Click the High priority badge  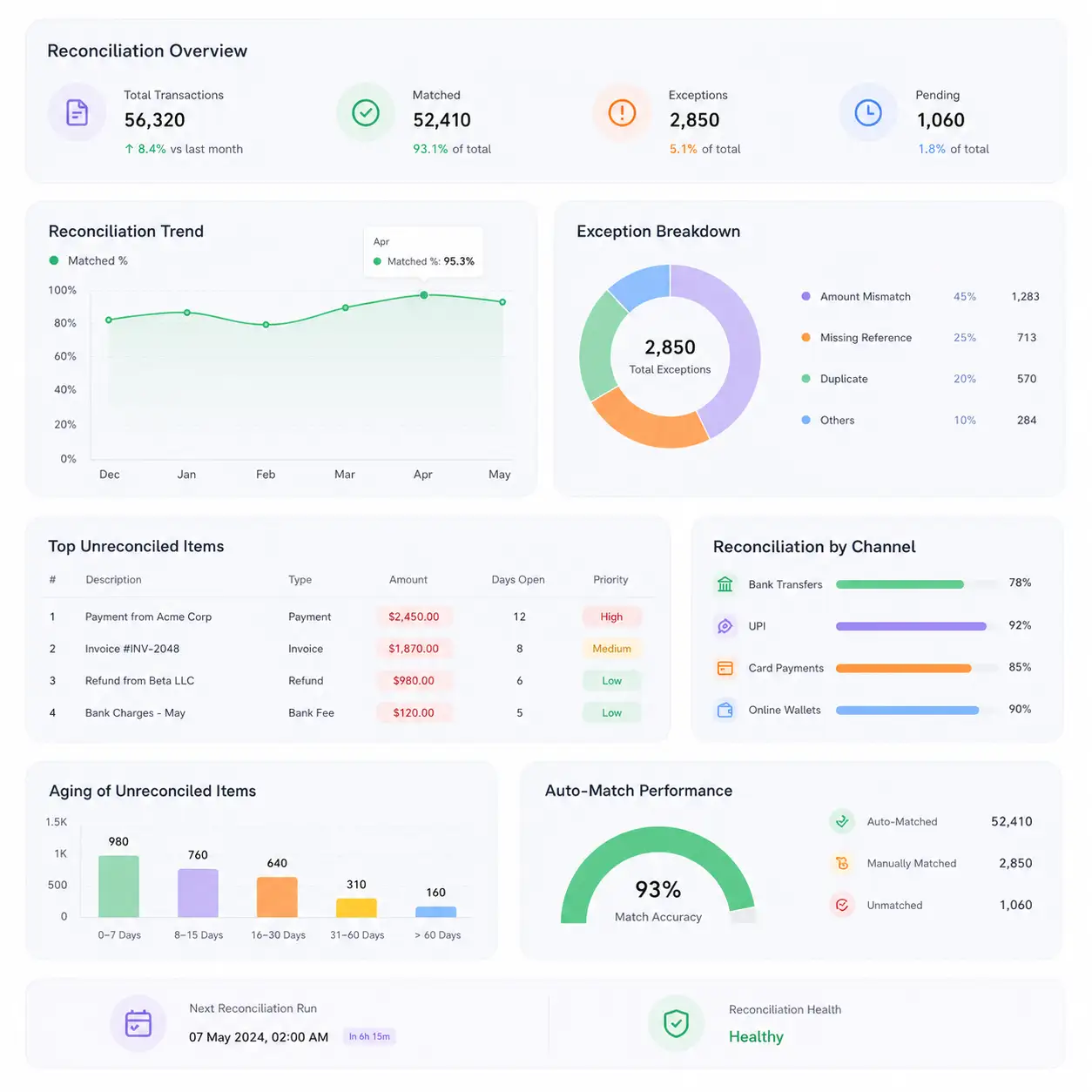(611, 617)
